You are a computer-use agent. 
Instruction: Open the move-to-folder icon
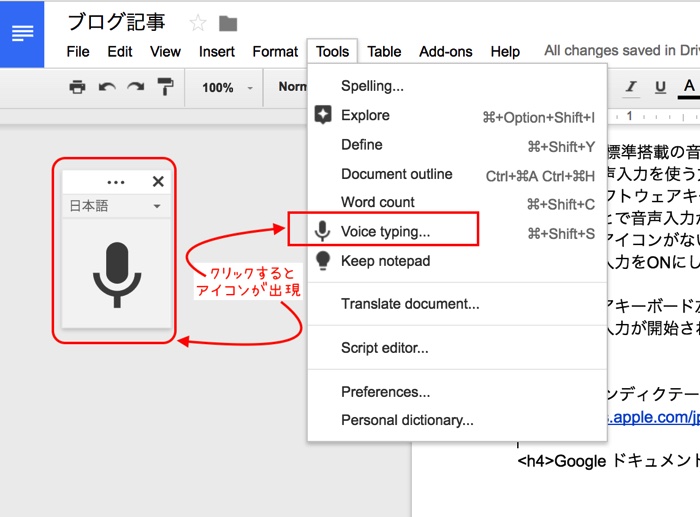pyautogui.click(x=228, y=23)
